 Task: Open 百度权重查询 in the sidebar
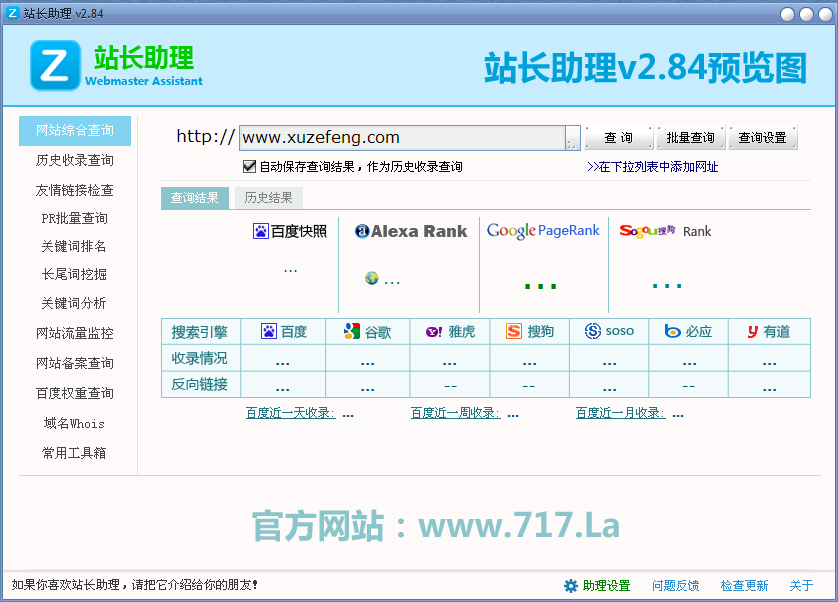[x=75, y=393]
